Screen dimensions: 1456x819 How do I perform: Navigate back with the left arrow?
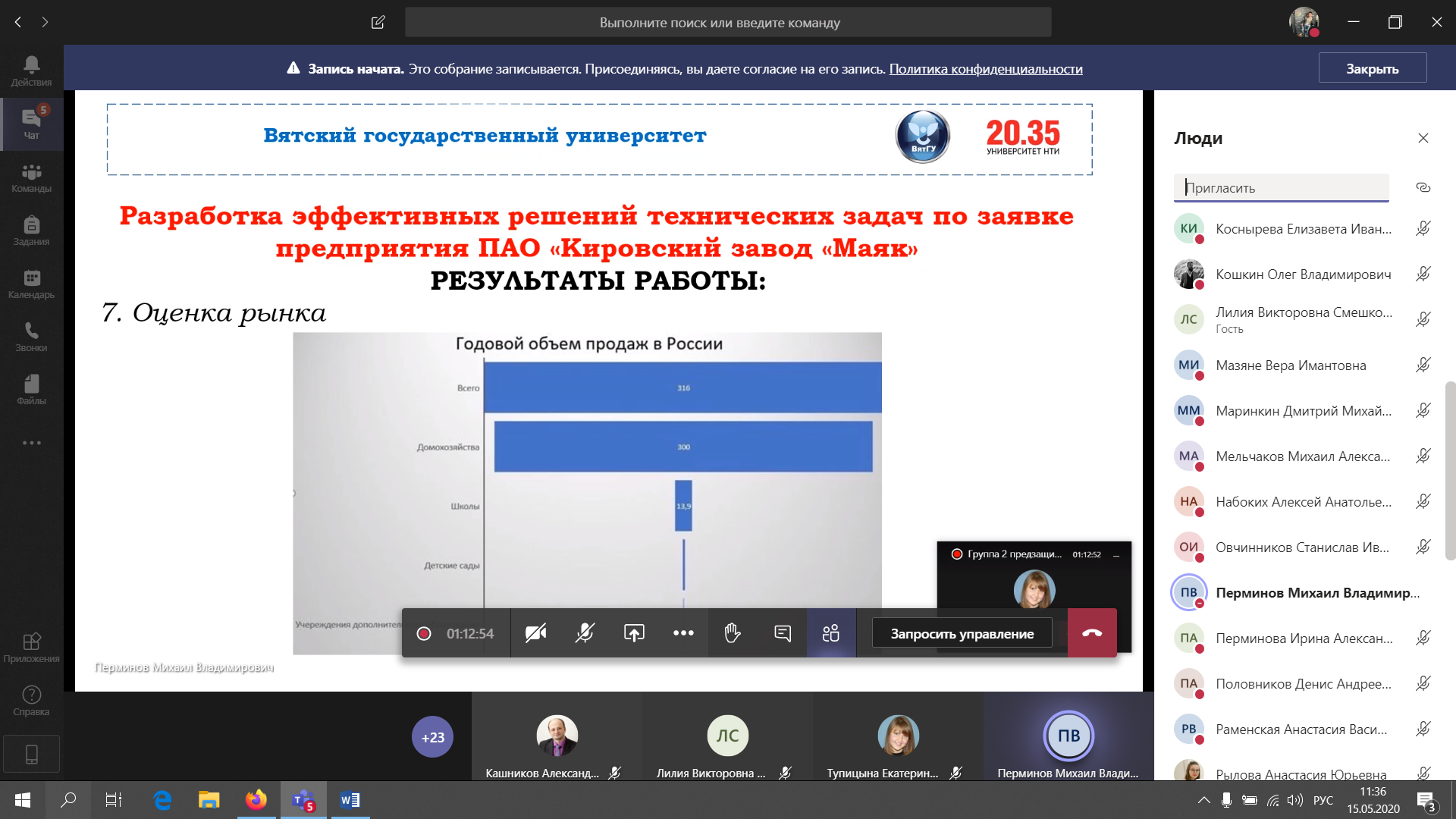click(x=18, y=22)
